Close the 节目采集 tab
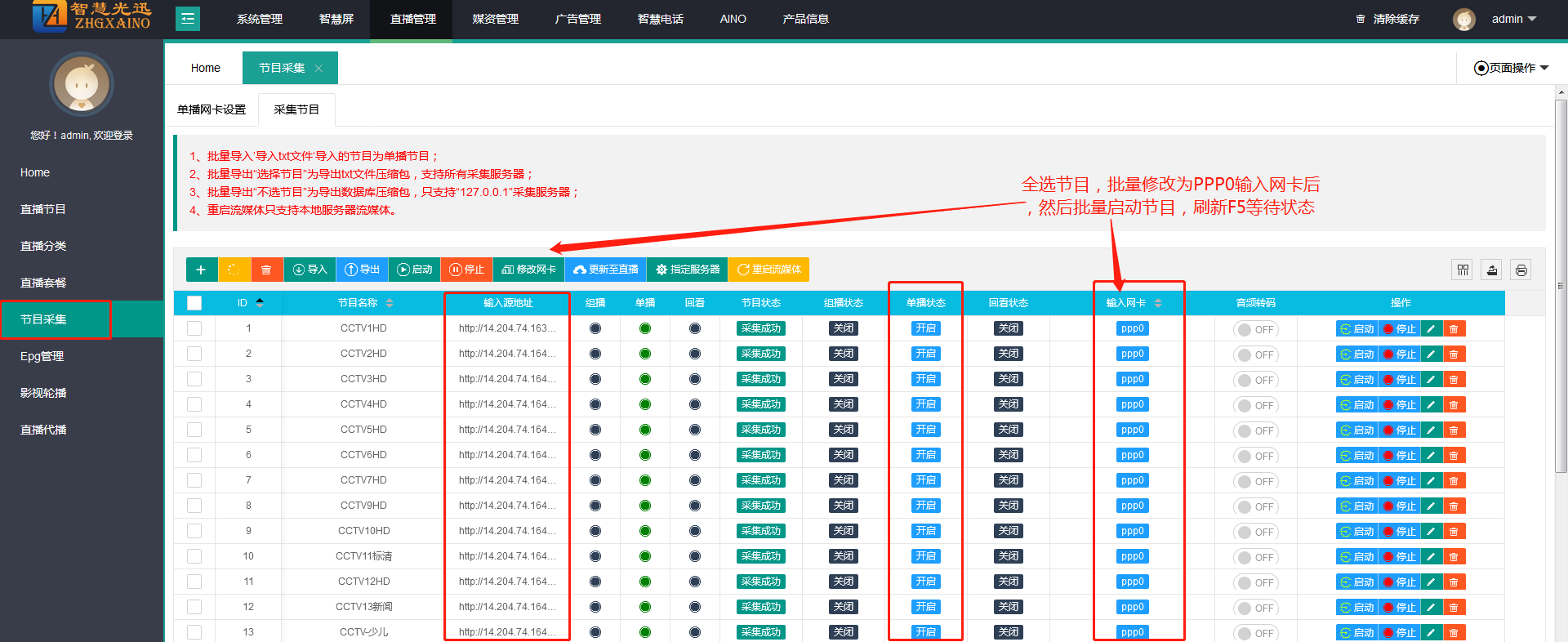1568x642 pixels. click(x=319, y=69)
